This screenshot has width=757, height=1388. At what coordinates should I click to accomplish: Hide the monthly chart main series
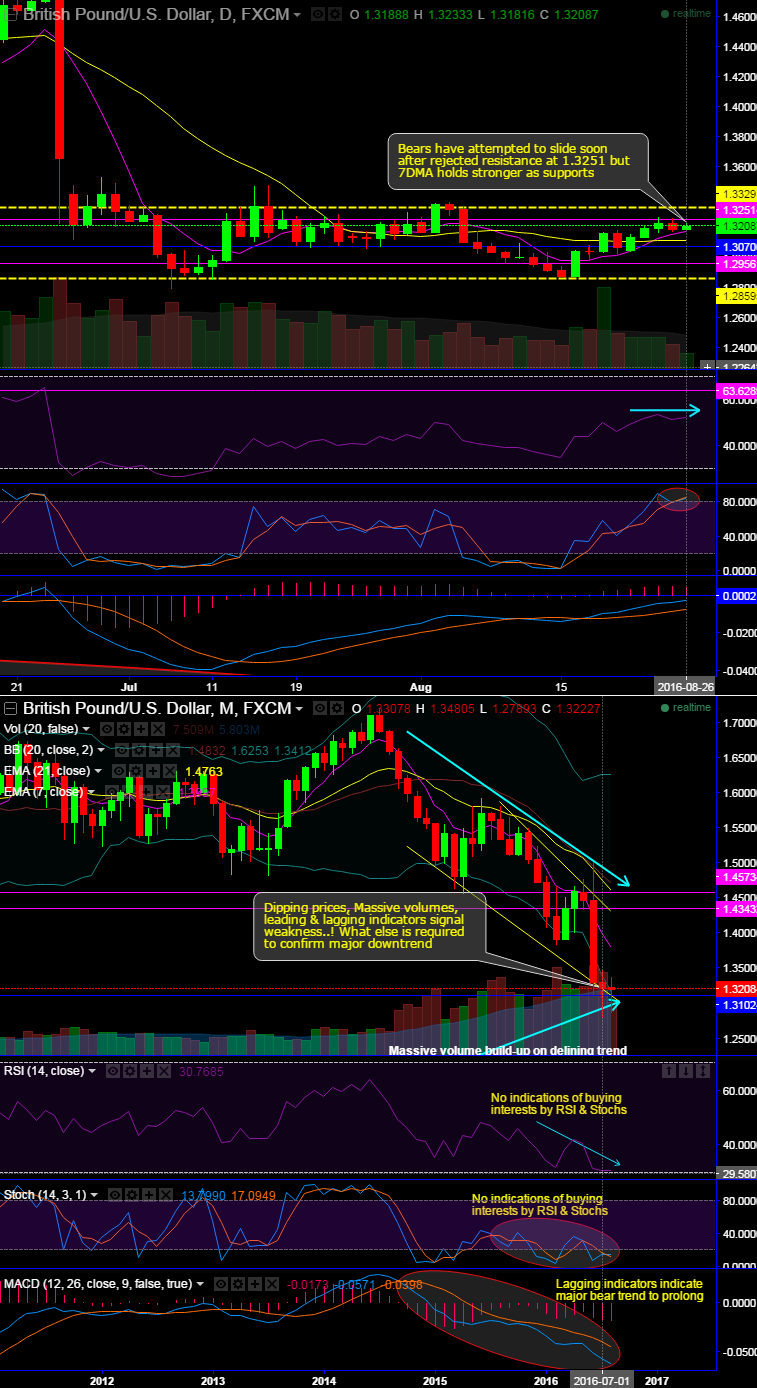coord(319,708)
